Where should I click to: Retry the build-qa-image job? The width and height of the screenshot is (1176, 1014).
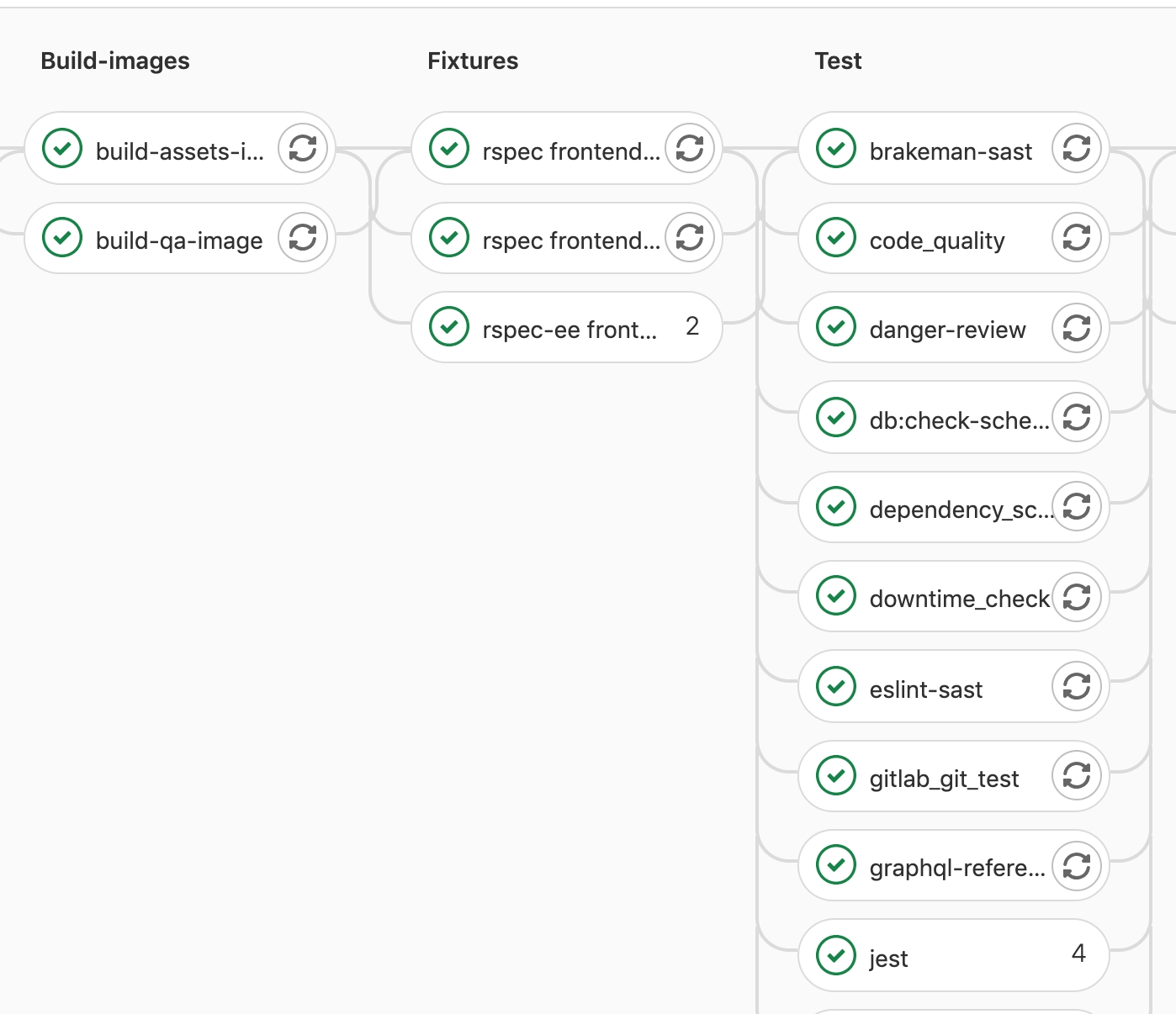pyautogui.click(x=302, y=237)
